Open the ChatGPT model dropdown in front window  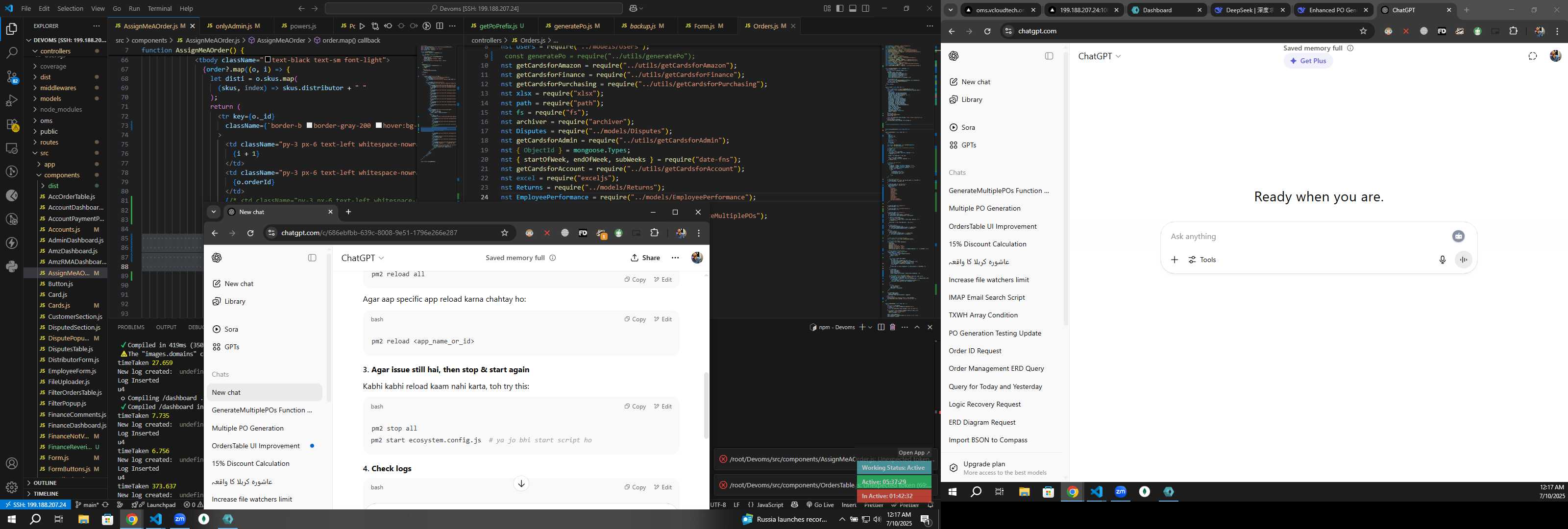point(363,258)
